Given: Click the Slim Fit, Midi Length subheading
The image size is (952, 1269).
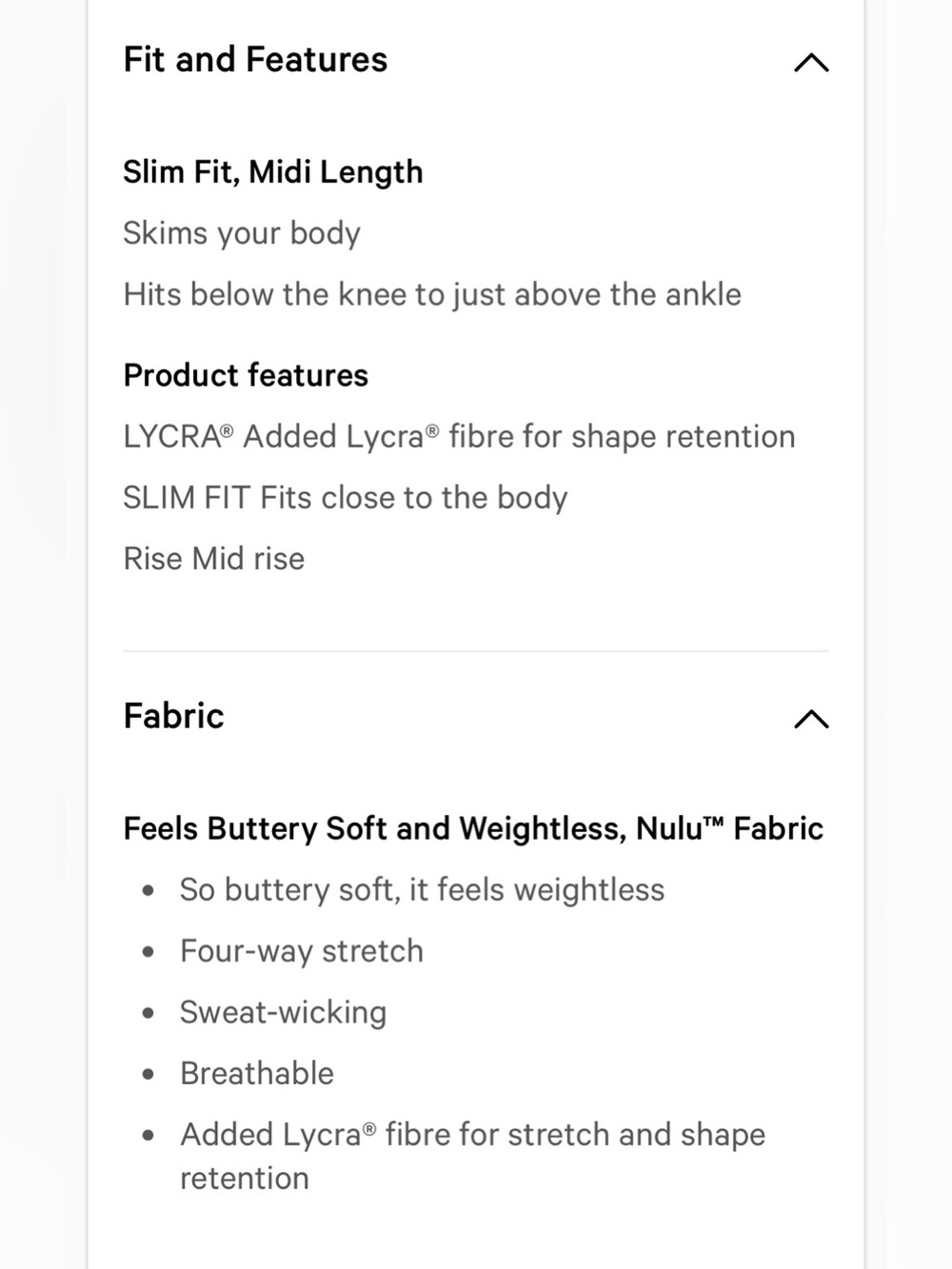Looking at the screenshot, I should coord(273,172).
